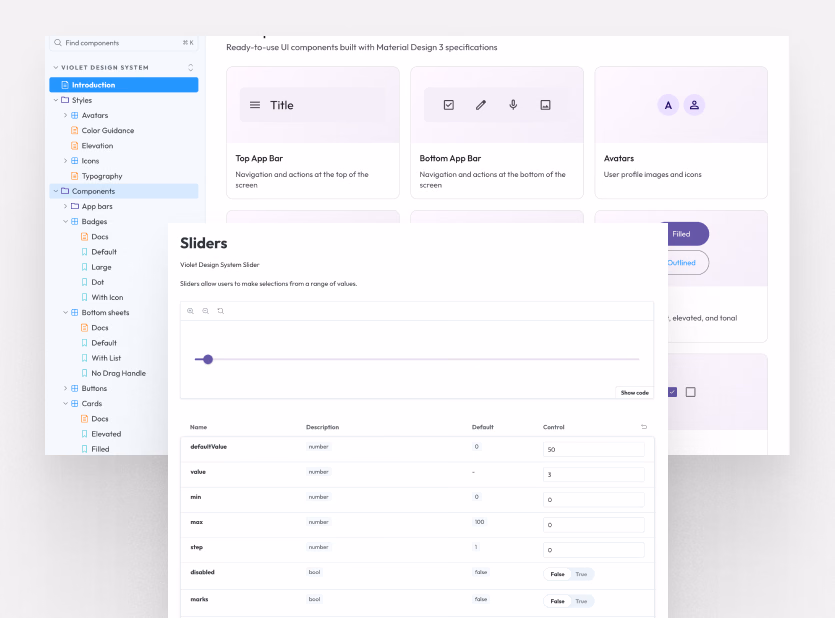The height and width of the screenshot is (618, 835).
Task: Click the Filled button preview
Action: coord(688,234)
